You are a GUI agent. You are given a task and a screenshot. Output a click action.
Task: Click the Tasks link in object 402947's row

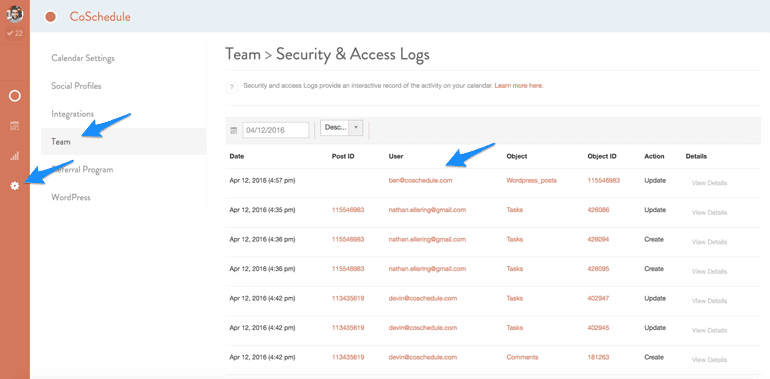(x=515, y=298)
